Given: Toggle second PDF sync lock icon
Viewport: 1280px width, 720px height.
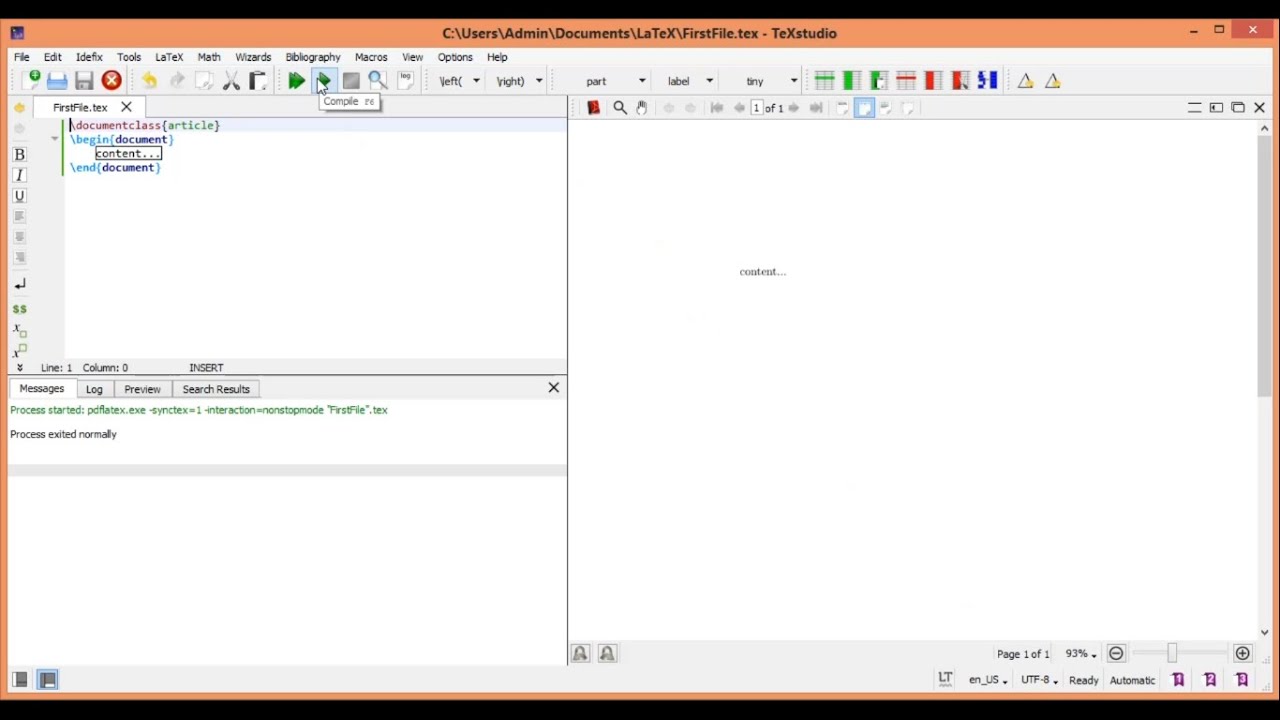Looking at the screenshot, I should (x=607, y=653).
